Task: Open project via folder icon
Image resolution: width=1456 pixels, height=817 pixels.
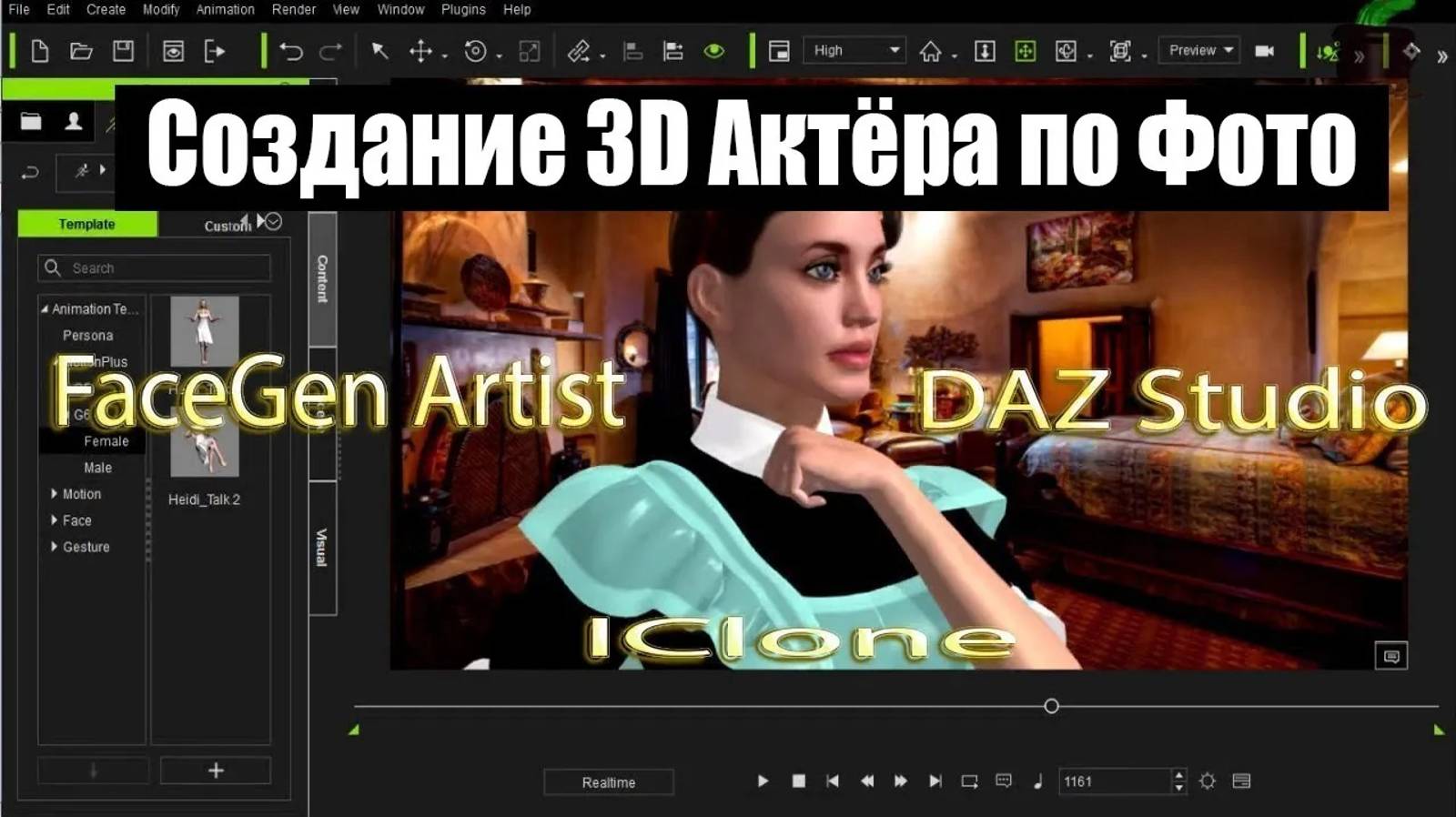Action: (x=81, y=51)
